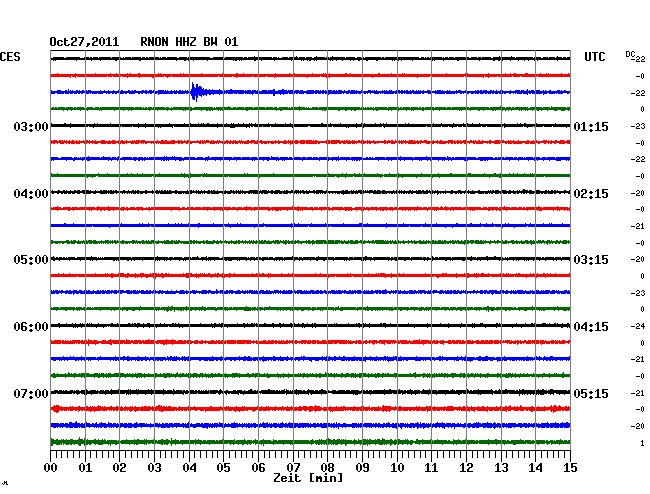Viewport: 650px width, 494px height.
Task: Click the 01 minute axis label
Action: [x=85, y=468]
